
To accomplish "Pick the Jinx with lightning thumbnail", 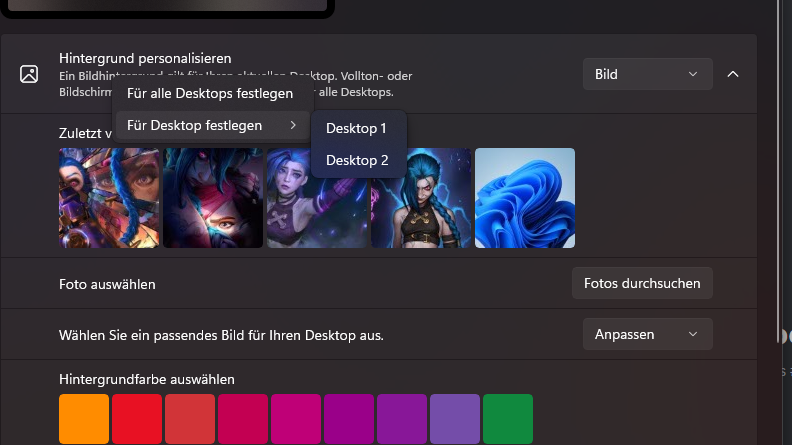I will [x=421, y=198].
